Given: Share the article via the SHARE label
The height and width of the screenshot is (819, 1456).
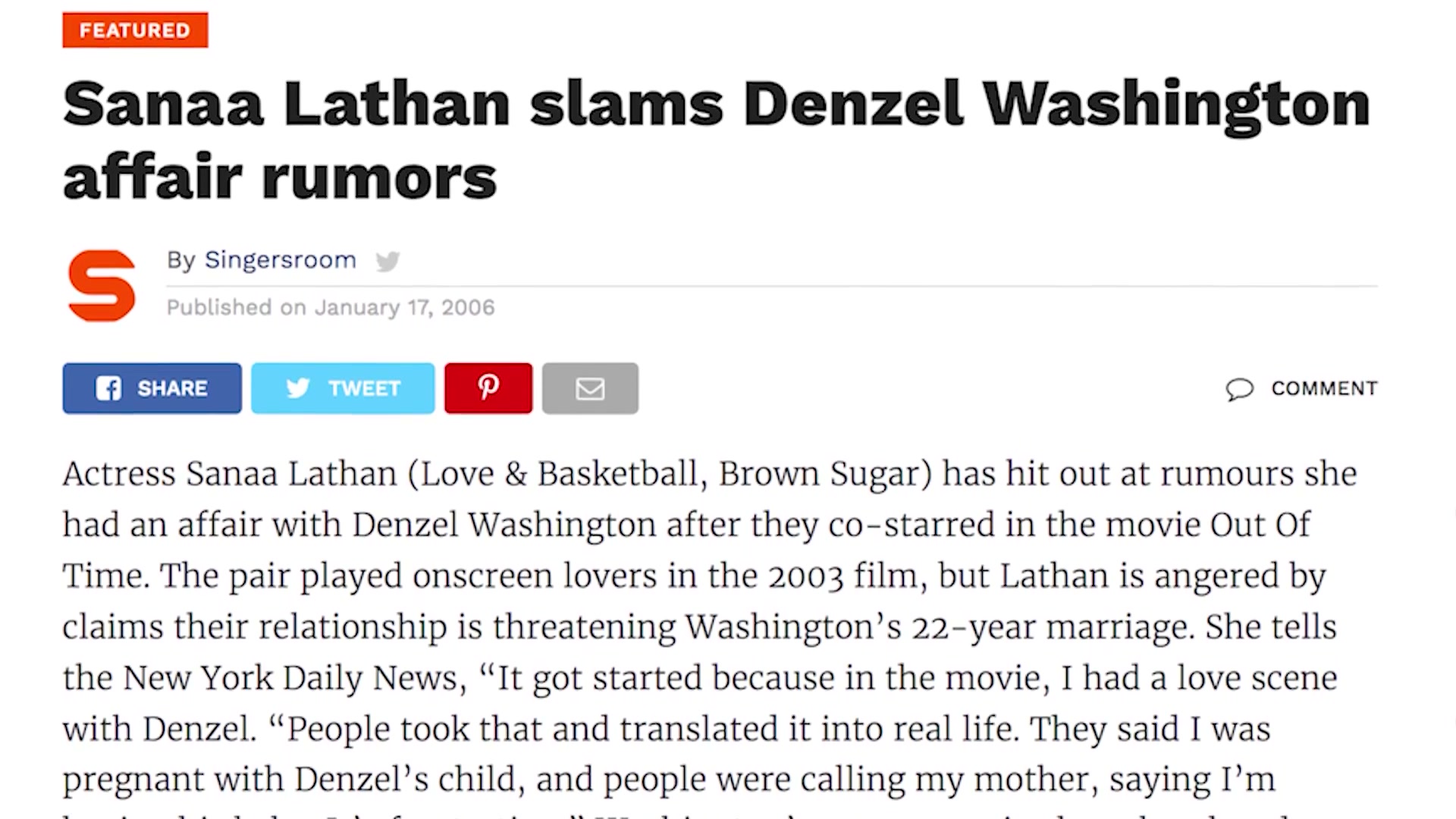Looking at the screenshot, I should point(172,388).
